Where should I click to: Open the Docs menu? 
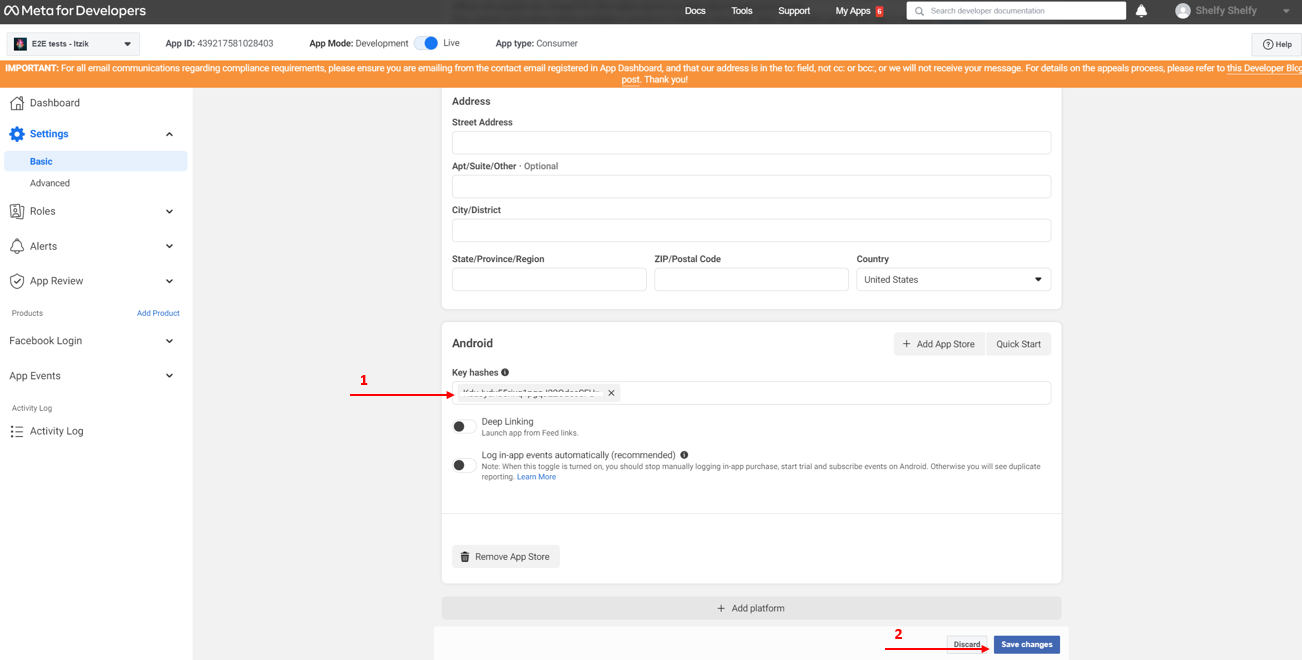click(695, 11)
